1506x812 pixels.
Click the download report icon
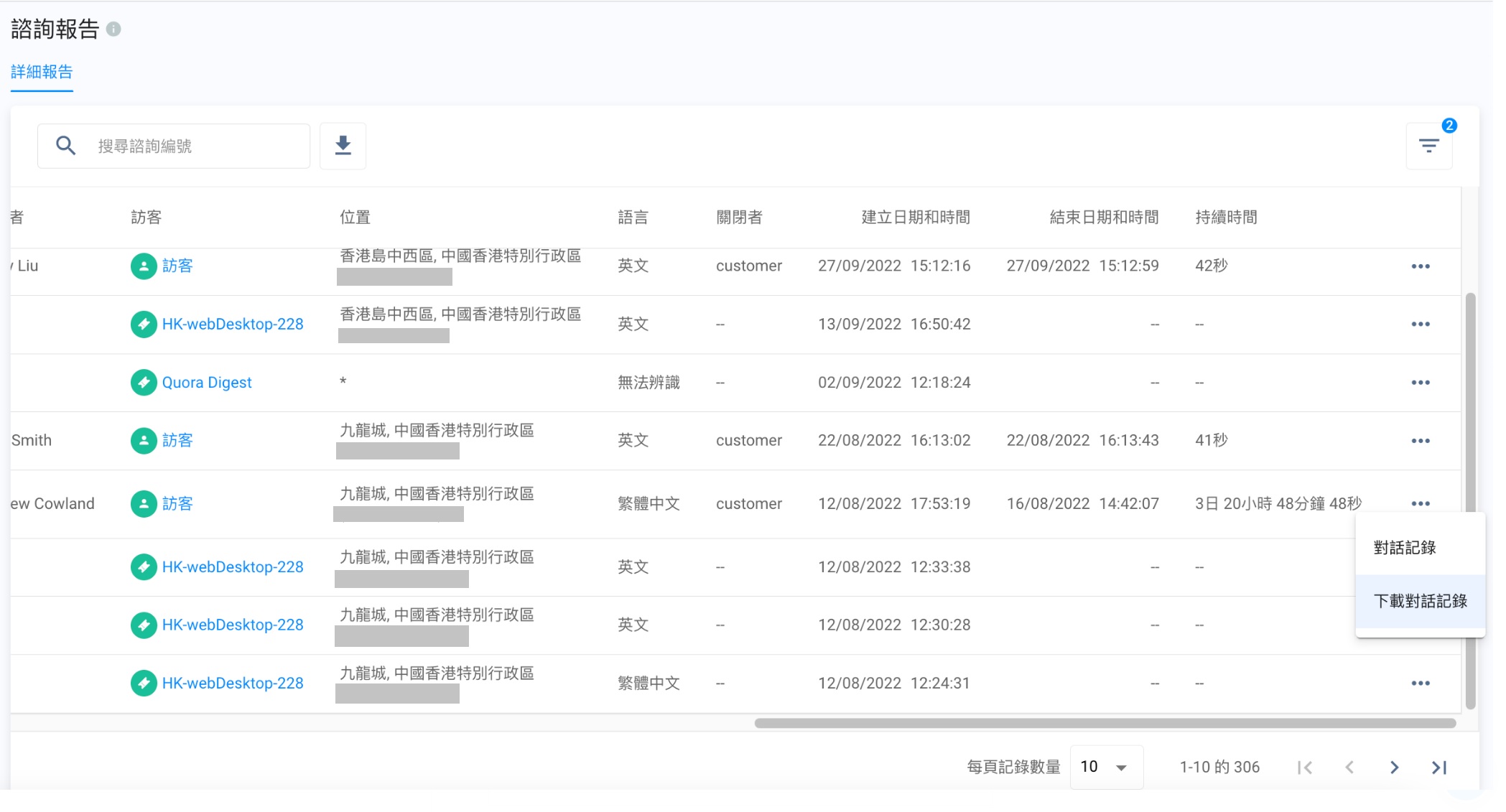pyautogui.click(x=343, y=146)
